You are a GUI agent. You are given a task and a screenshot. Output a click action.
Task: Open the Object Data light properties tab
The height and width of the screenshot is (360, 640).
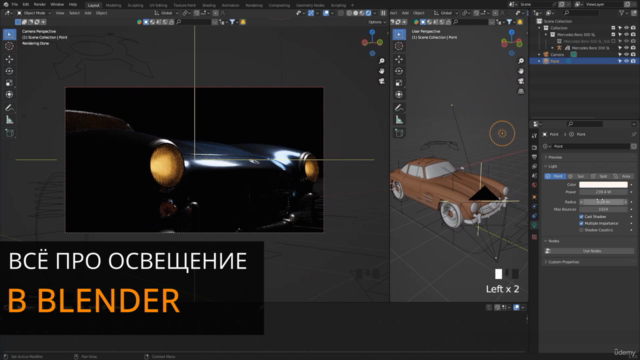[x=534, y=225]
